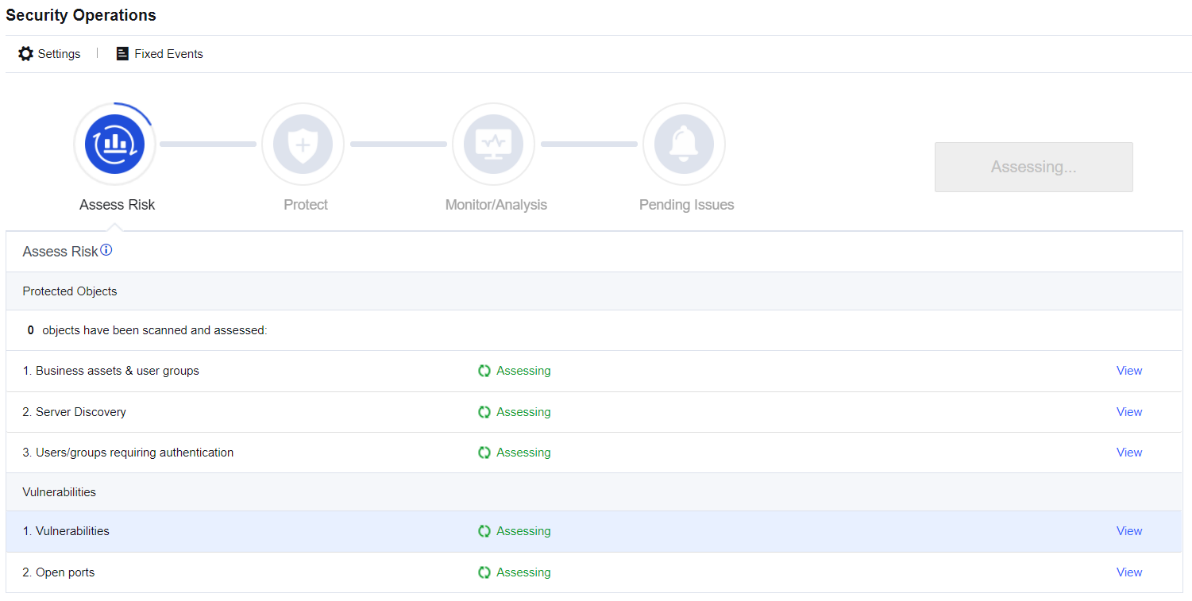Switch to the Protect step label
The width and height of the screenshot is (1192, 601).
[306, 205]
